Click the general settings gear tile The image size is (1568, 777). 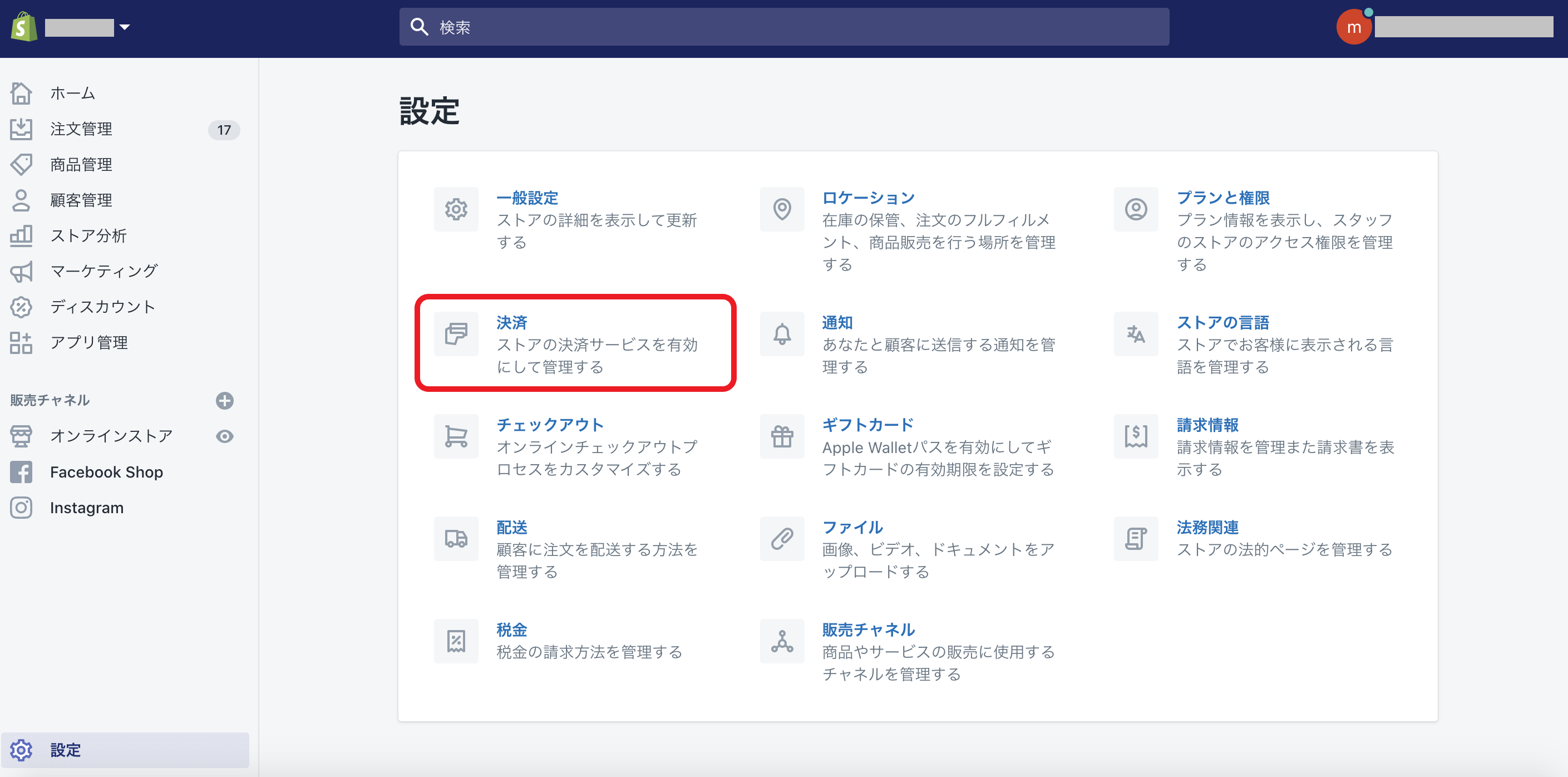(x=456, y=209)
